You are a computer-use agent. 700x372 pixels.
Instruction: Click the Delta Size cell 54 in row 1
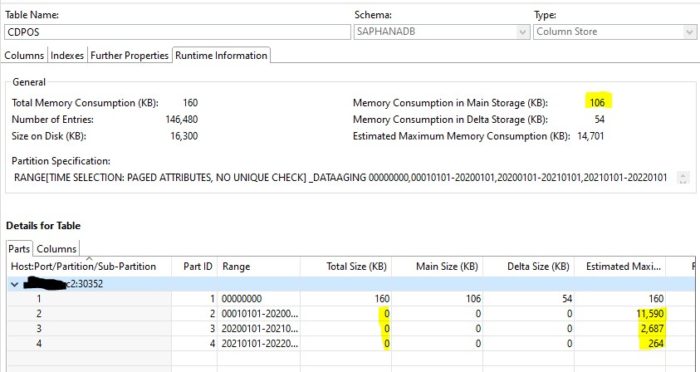[567, 299]
